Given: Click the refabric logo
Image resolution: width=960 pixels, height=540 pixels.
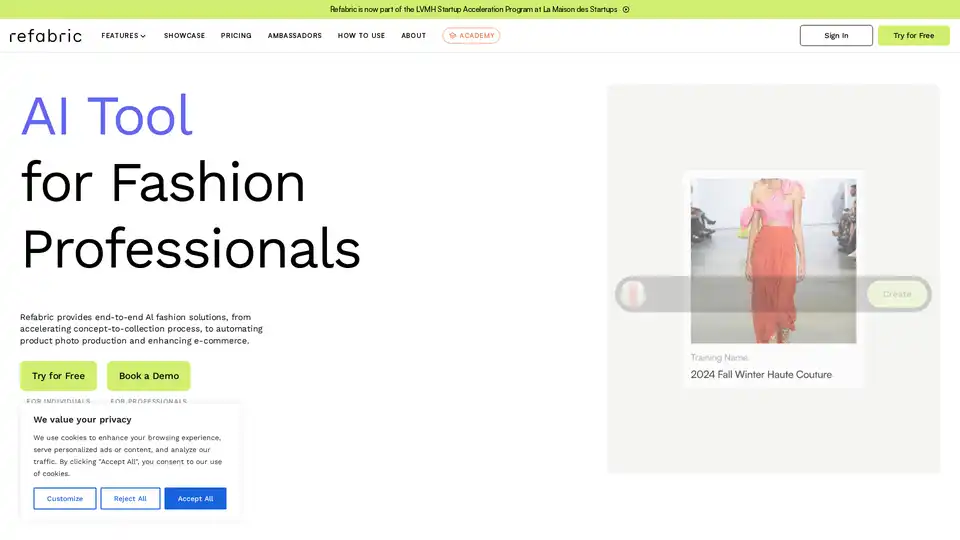Looking at the screenshot, I should 46,36.
